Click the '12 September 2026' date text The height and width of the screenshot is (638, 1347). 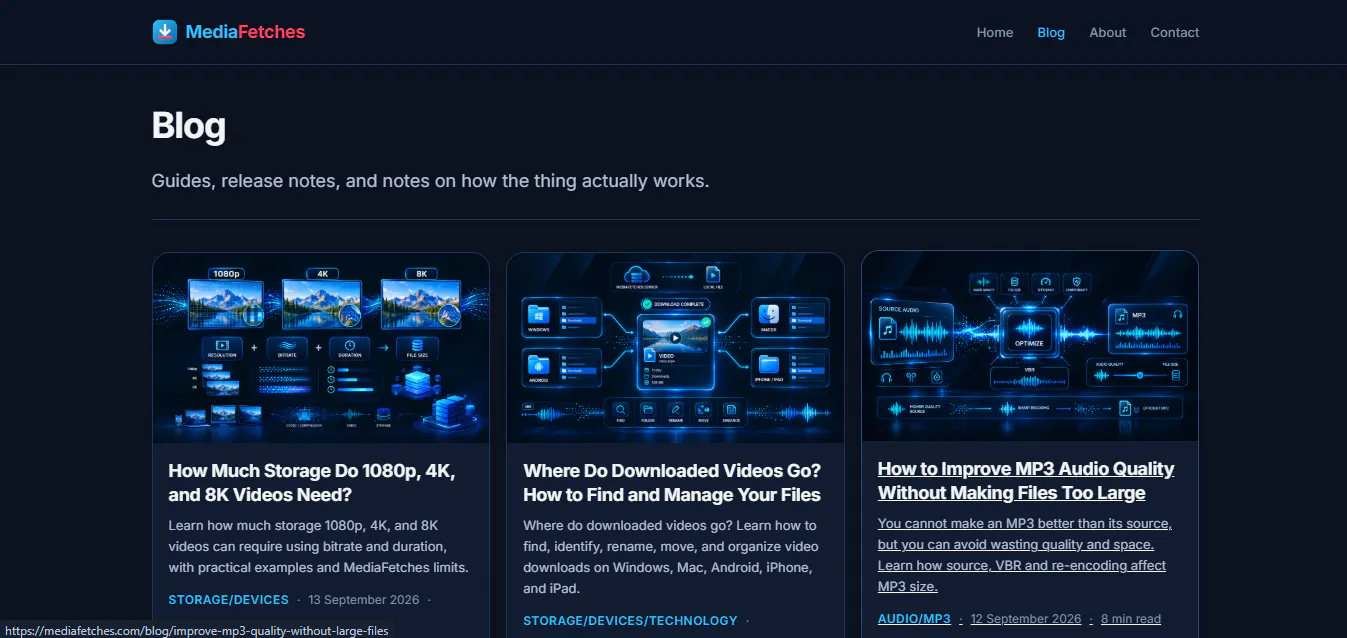(x=1026, y=619)
